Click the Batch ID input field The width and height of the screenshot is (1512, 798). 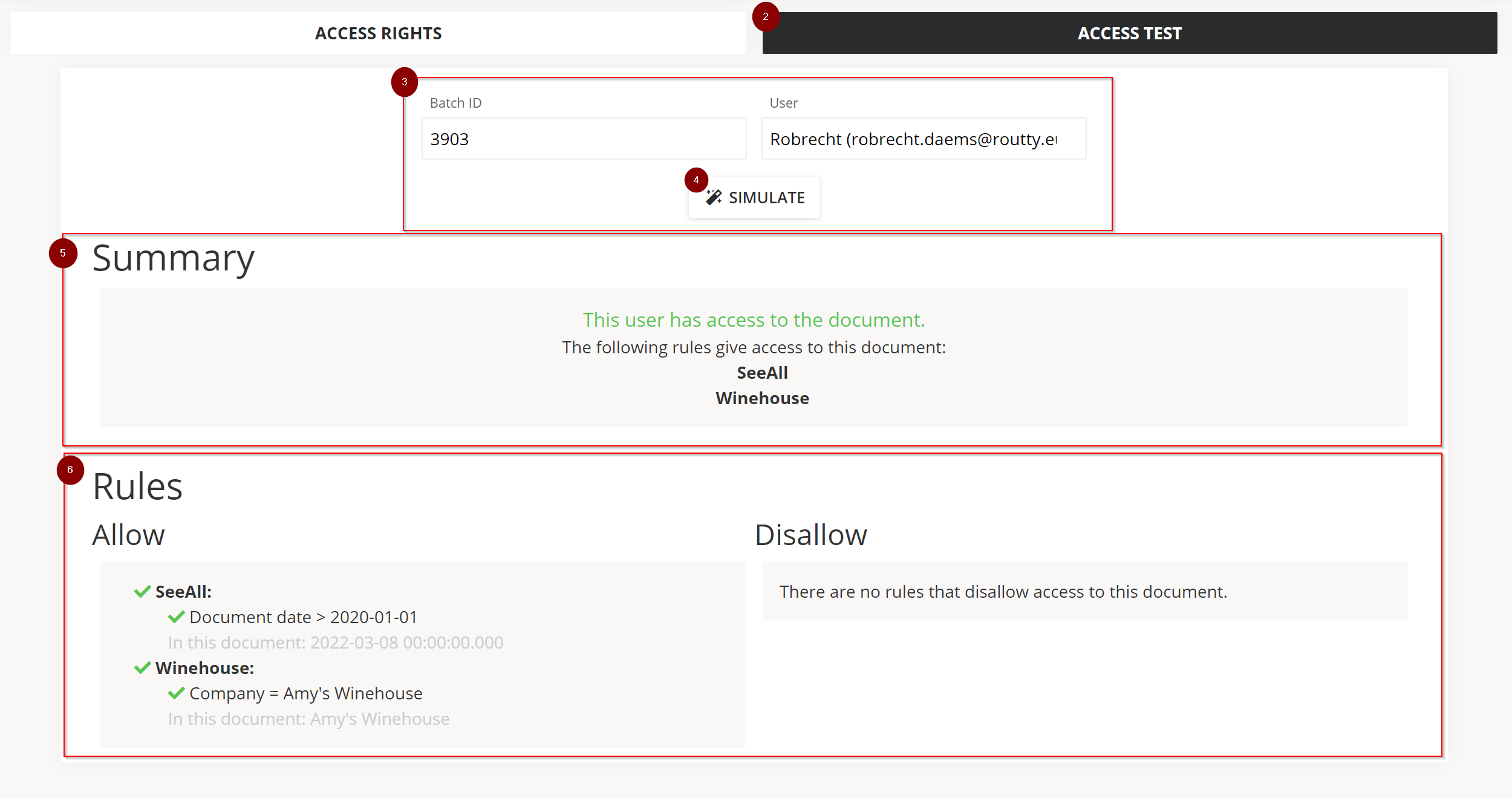coord(584,139)
